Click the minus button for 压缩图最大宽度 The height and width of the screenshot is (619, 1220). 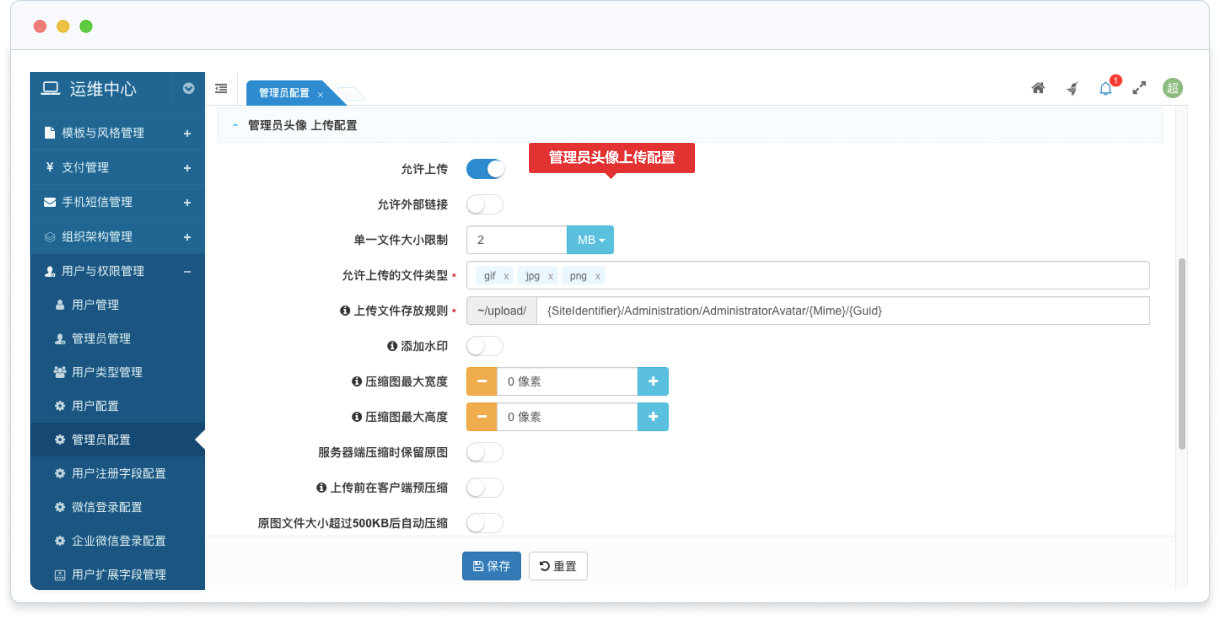(482, 381)
